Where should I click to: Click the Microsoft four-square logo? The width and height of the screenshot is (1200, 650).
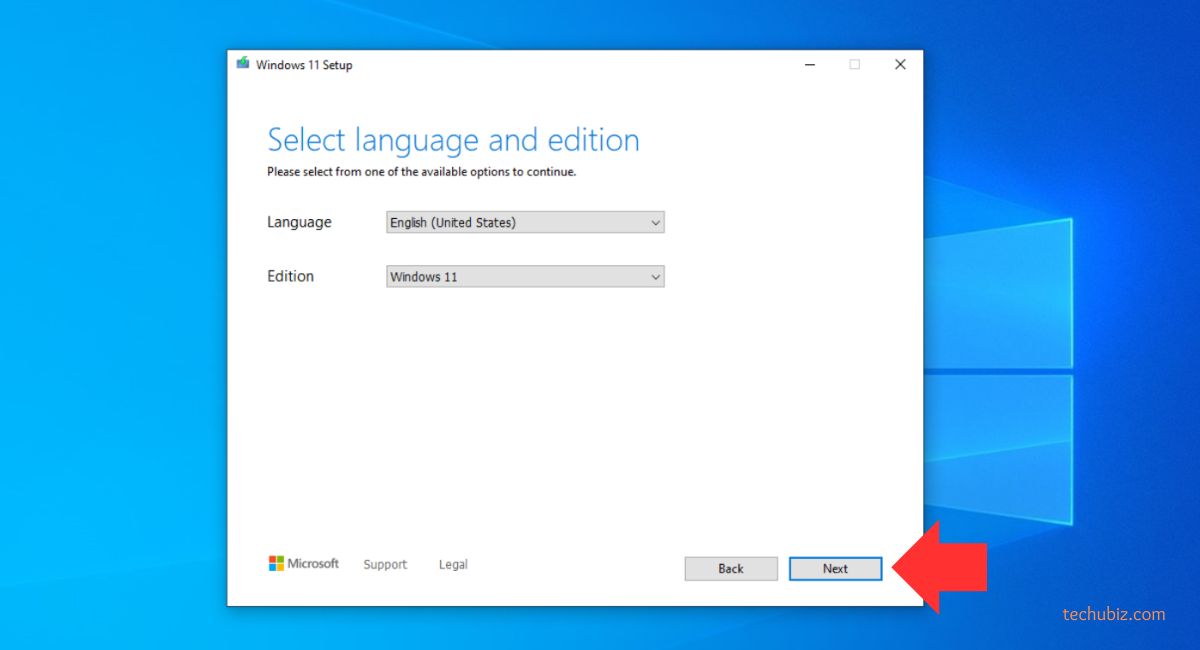[x=276, y=564]
